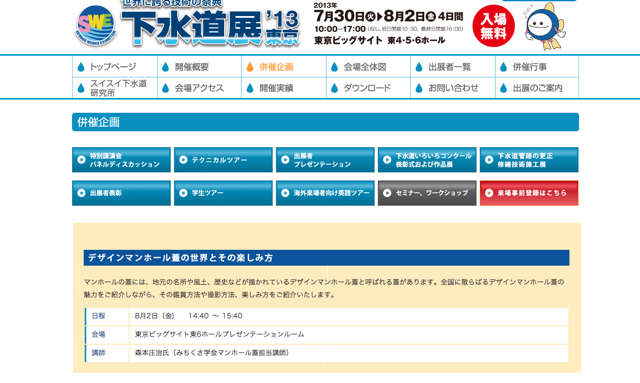Click the fish mascot character

point(545,27)
